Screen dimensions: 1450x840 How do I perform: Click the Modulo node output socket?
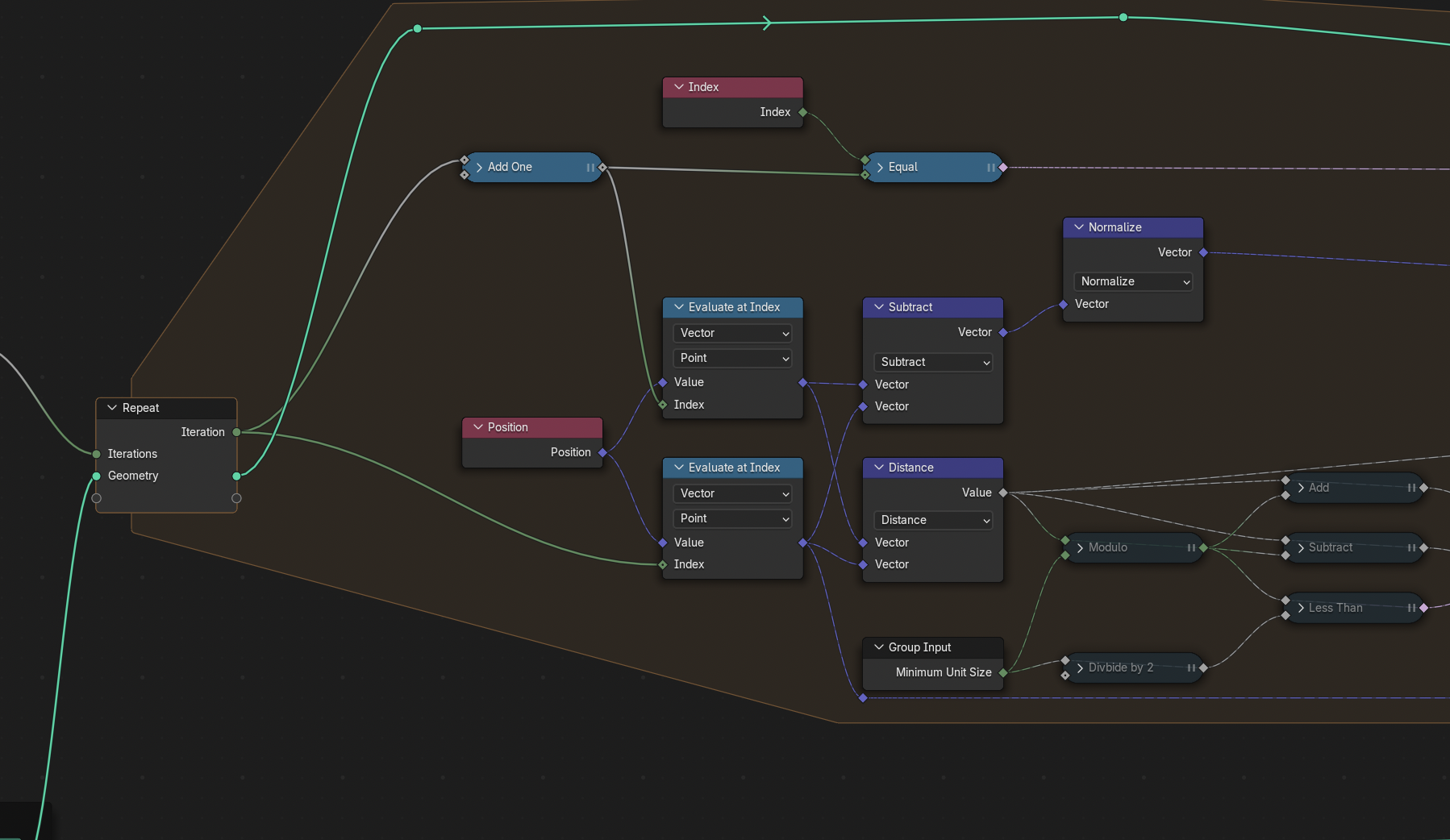tap(1203, 548)
